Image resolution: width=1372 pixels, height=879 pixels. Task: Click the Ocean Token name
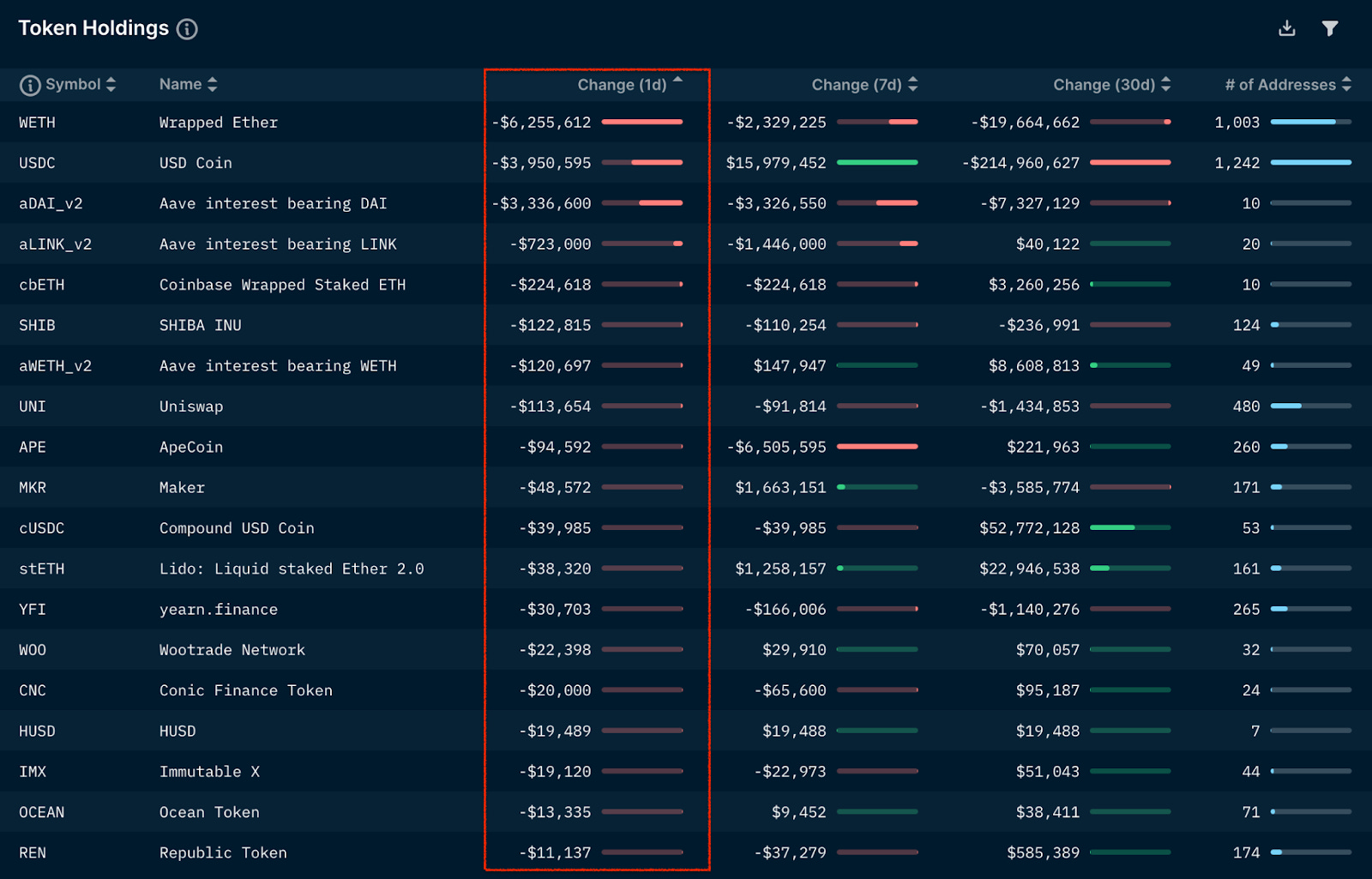pyautogui.click(x=209, y=812)
